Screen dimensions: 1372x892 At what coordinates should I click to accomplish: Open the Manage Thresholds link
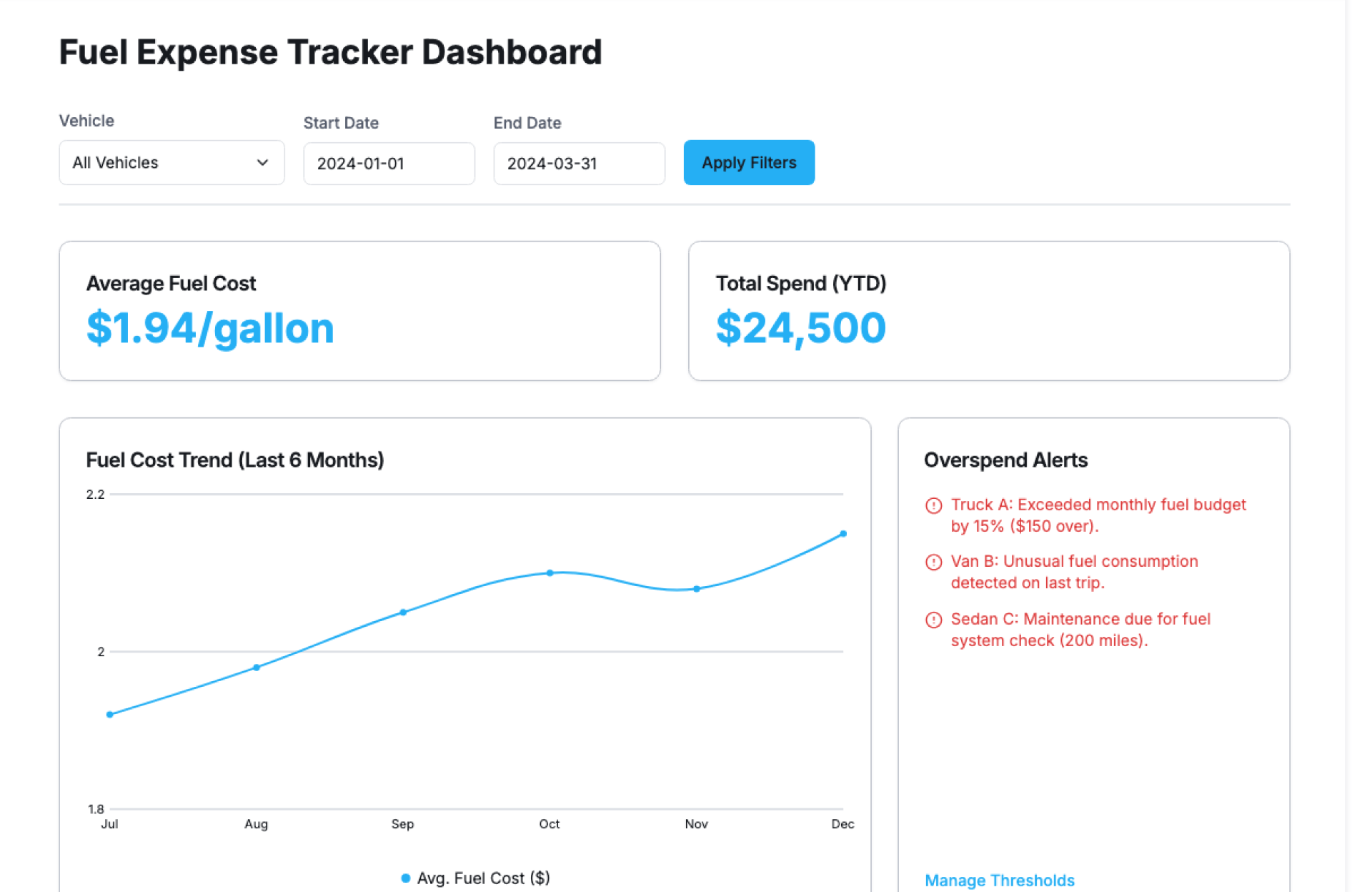point(999,880)
